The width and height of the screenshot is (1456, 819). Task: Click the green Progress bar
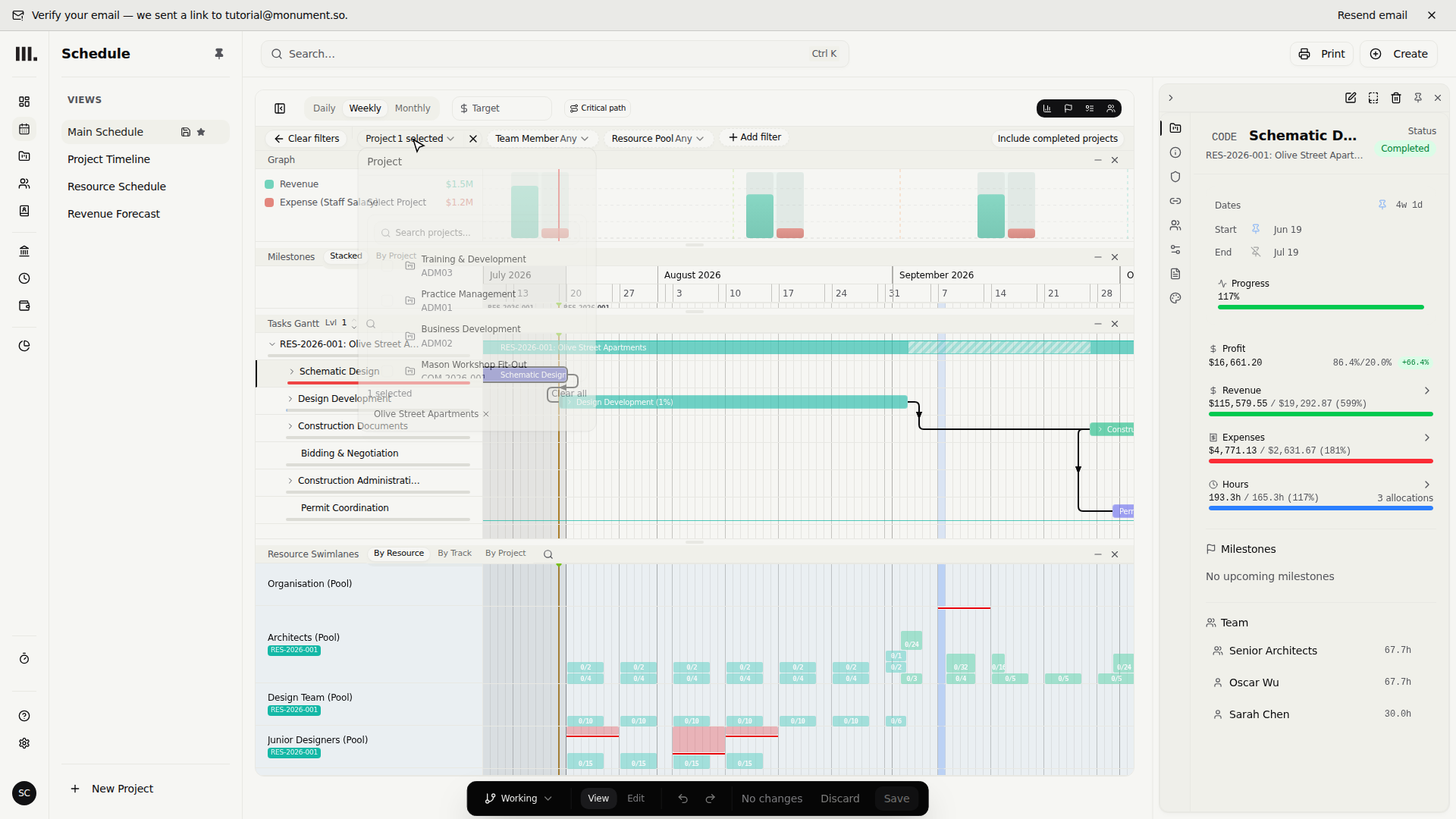point(1320,307)
